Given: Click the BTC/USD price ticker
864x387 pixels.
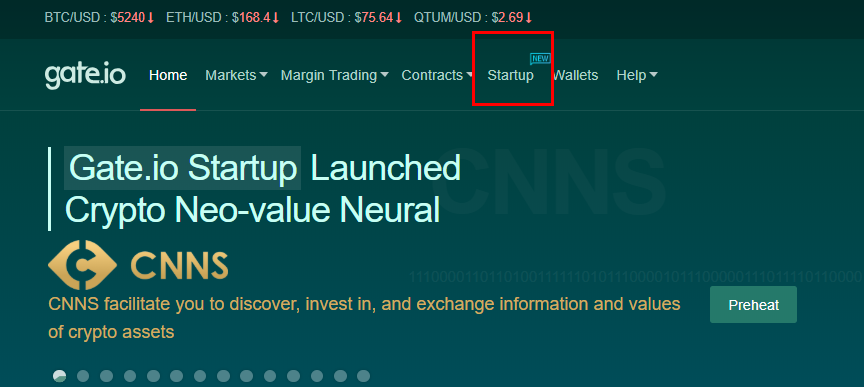Looking at the screenshot, I should (x=99, y=18).
